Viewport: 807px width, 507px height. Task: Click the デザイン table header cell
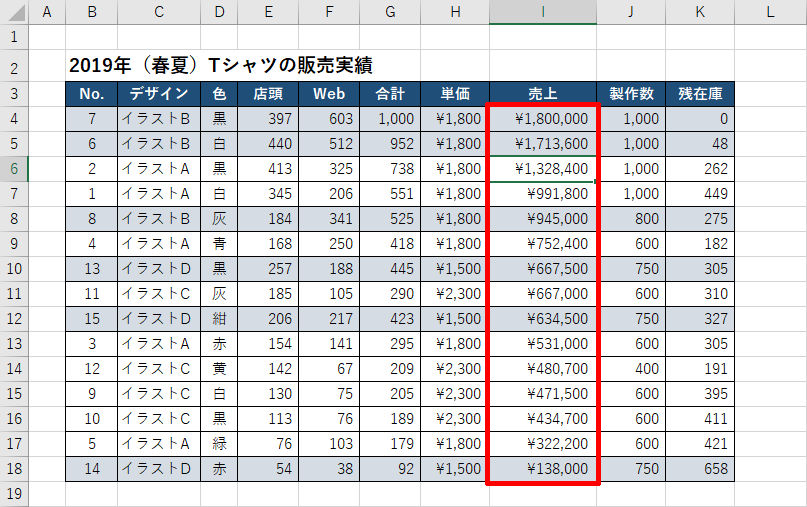click(158, 94)
